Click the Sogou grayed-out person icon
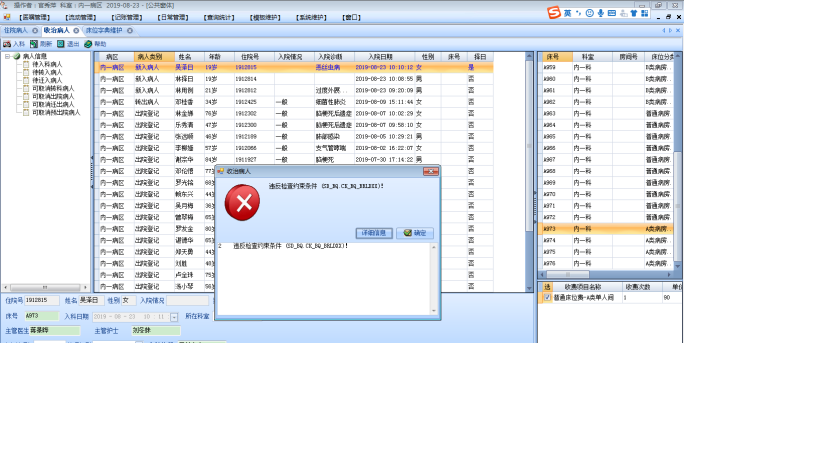Image resolution: width=819 pixels, height=460 pixels. pyautogui.click(x=623, y=14)
